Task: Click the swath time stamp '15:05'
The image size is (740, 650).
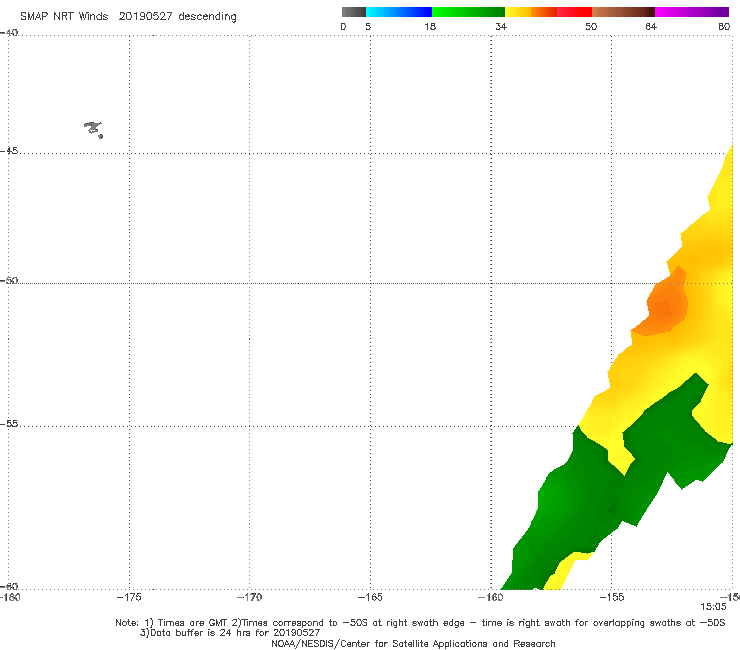Action: point(713,607)
